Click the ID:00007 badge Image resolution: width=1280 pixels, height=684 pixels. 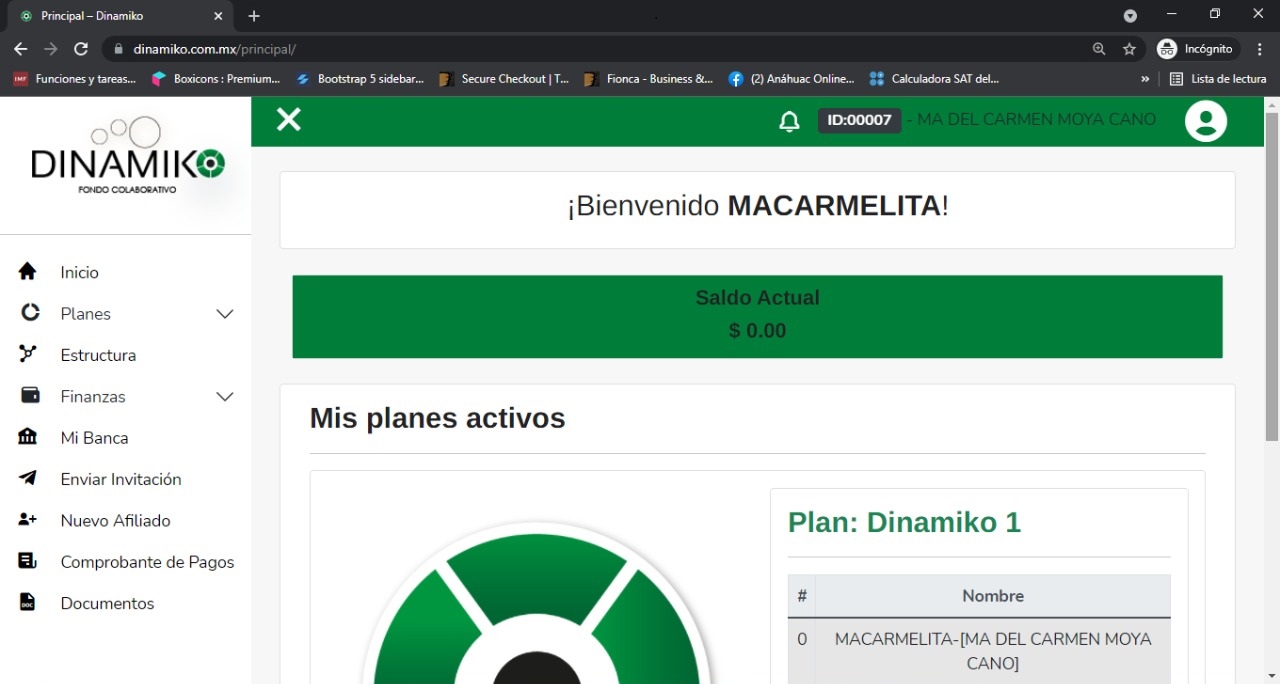tap(859, 120)
